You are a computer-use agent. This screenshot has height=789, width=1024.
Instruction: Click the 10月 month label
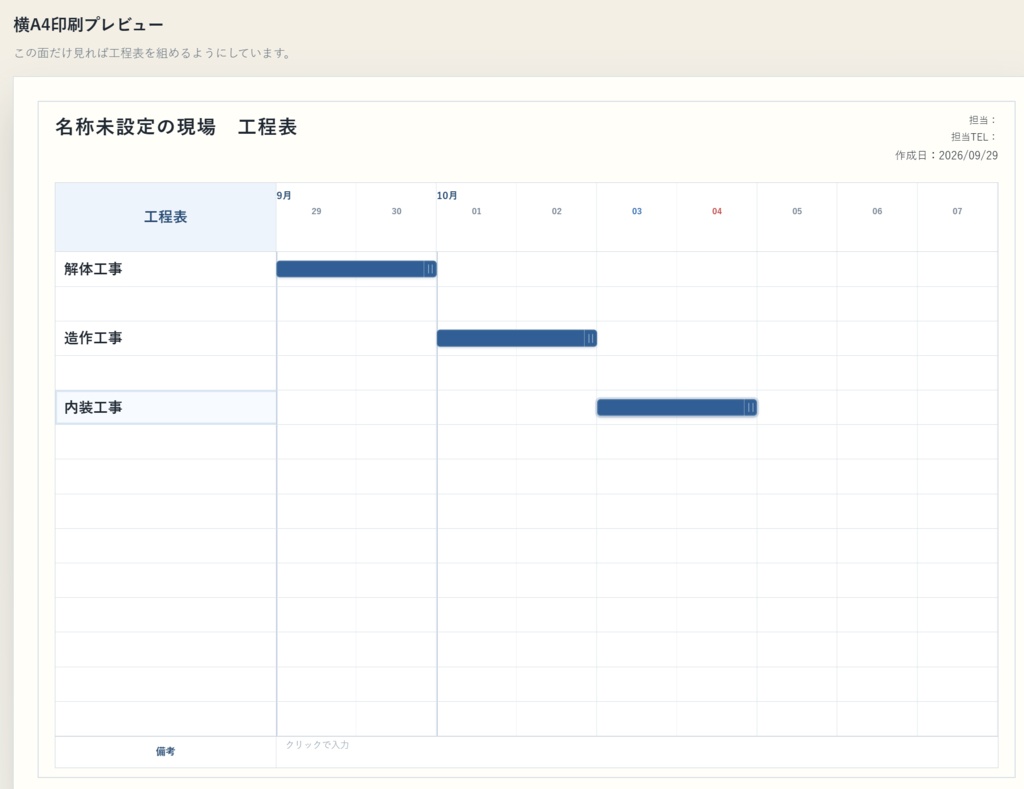pyautogui.click(x=447, y=195)
